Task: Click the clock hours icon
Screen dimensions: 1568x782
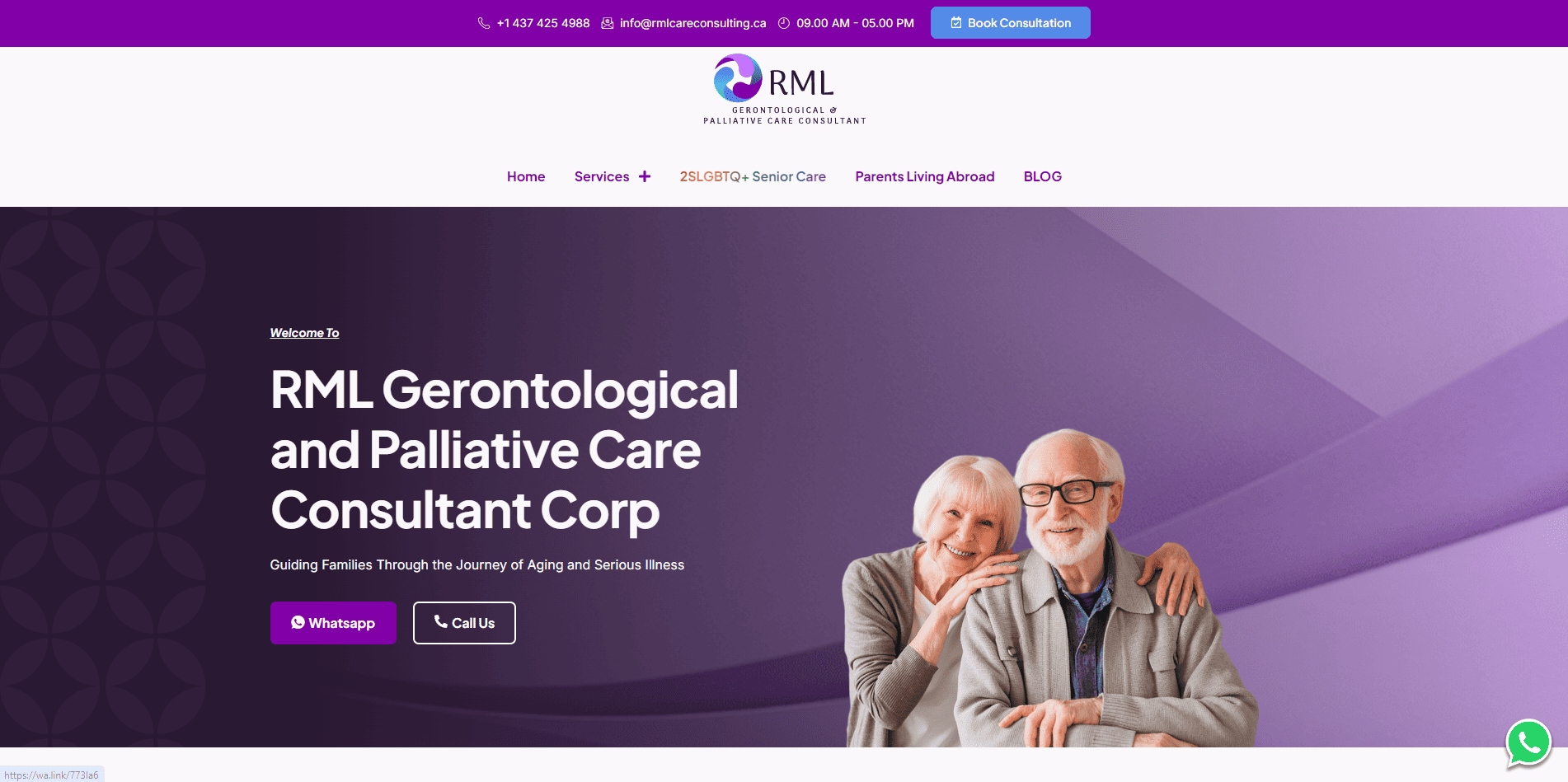Action: [x=784, y=23]
